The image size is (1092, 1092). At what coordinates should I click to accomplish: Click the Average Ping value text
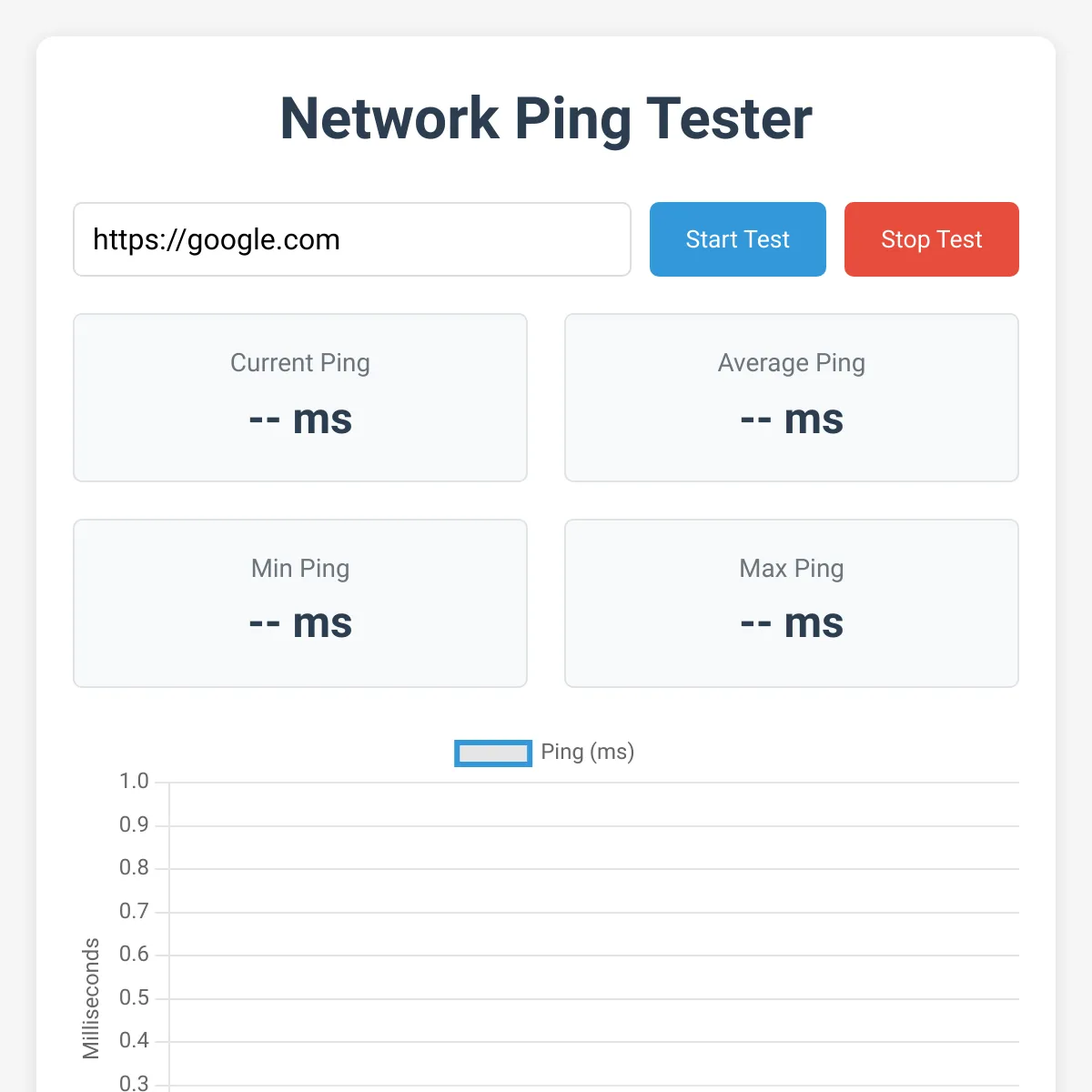tap(792, 420)
